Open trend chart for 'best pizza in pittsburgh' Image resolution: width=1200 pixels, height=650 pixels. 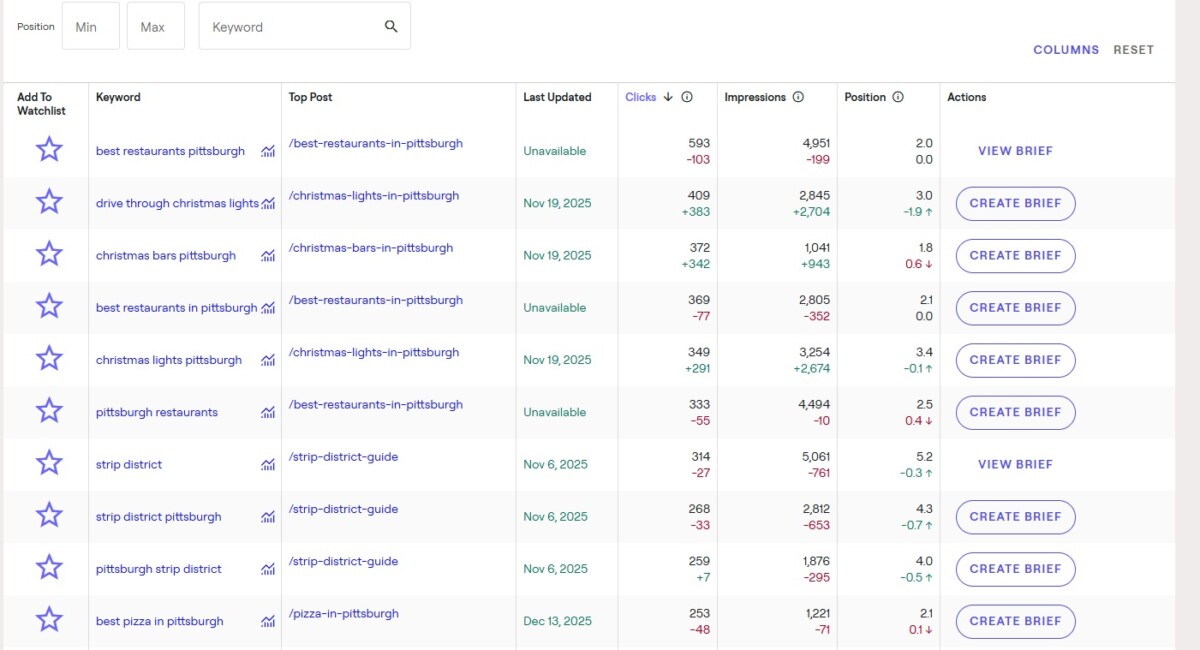267,620
